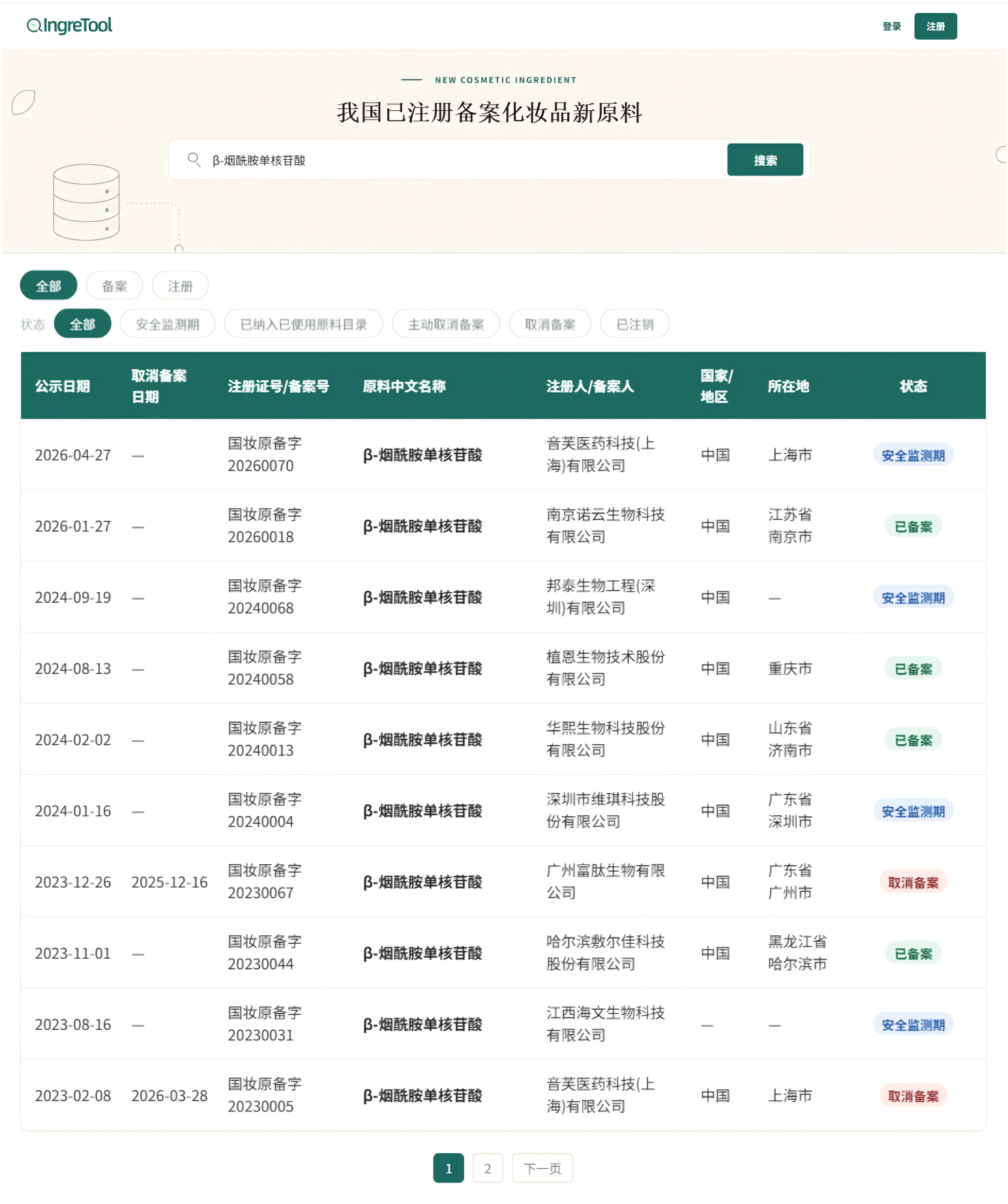This screenshot has height=1204, width=1008.
Task: Click the 登录 login link
Action: pyautogui.click(x=891, y=27)
